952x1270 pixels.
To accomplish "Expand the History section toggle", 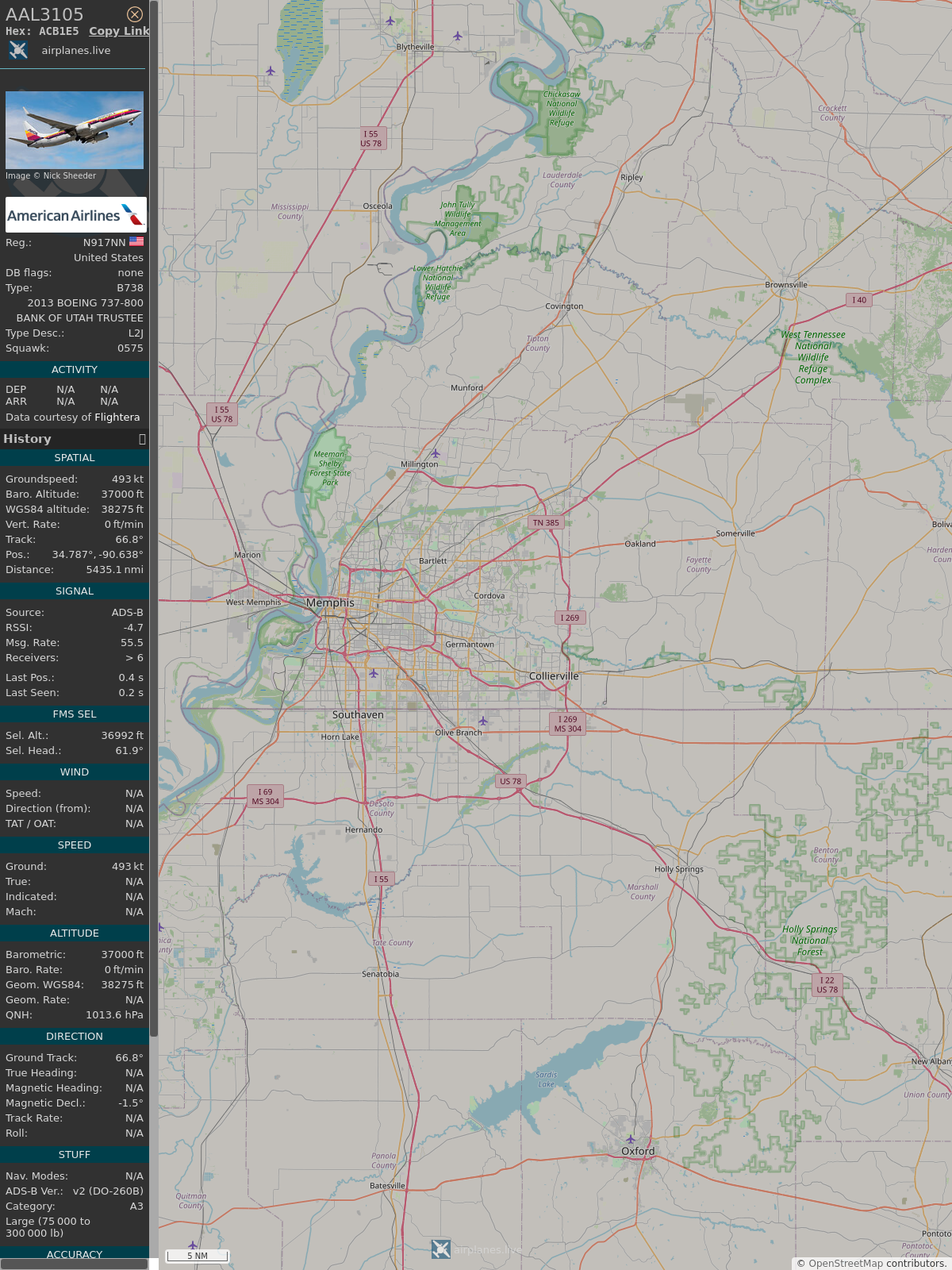I will pyautogui.click(x=142, y=439).
